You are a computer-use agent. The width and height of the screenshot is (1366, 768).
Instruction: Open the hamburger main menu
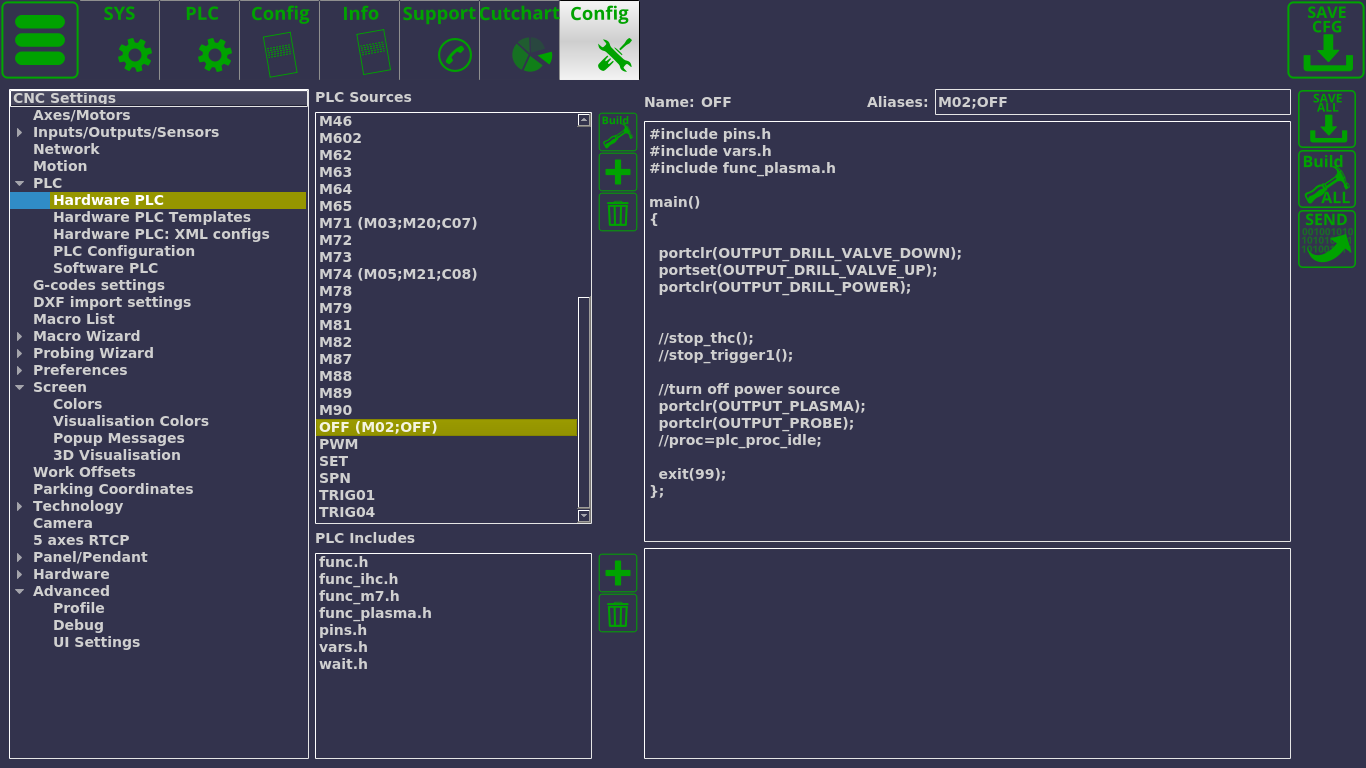click(x=40, y=40)
